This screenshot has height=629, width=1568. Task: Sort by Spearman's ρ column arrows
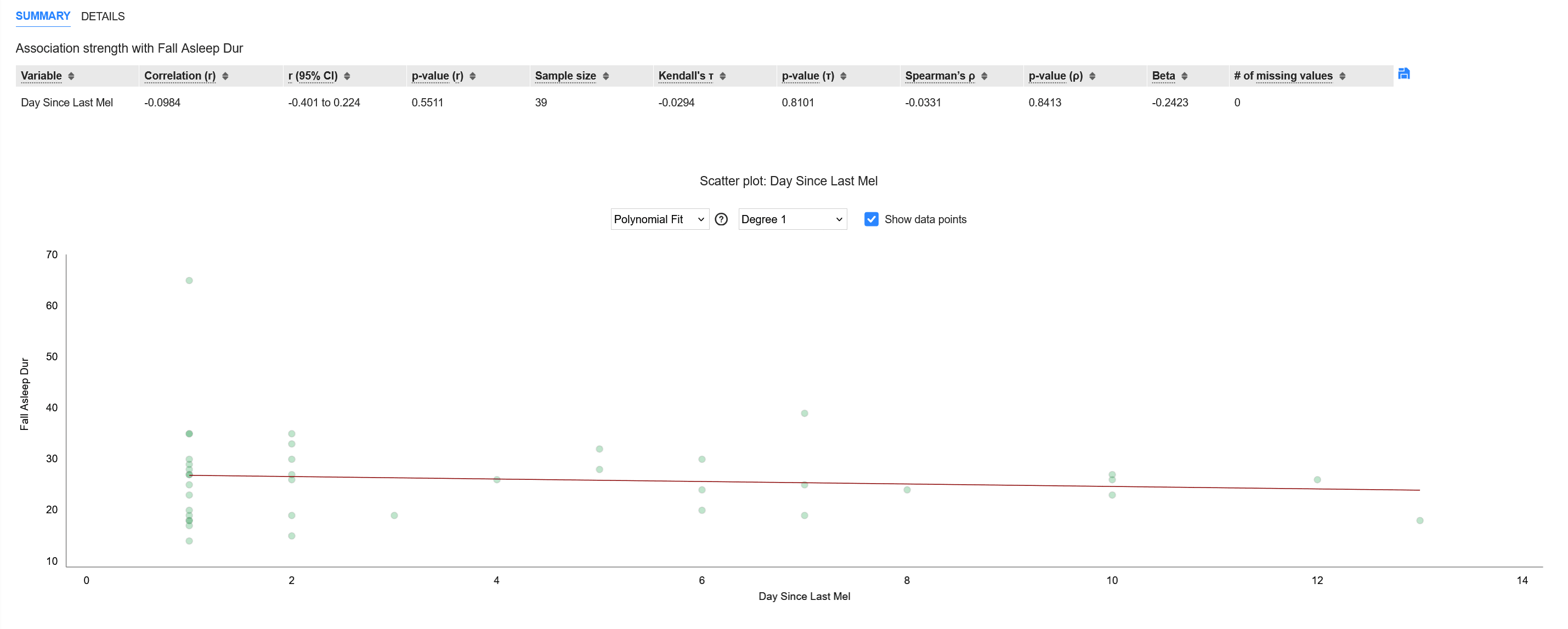point(984,76)
